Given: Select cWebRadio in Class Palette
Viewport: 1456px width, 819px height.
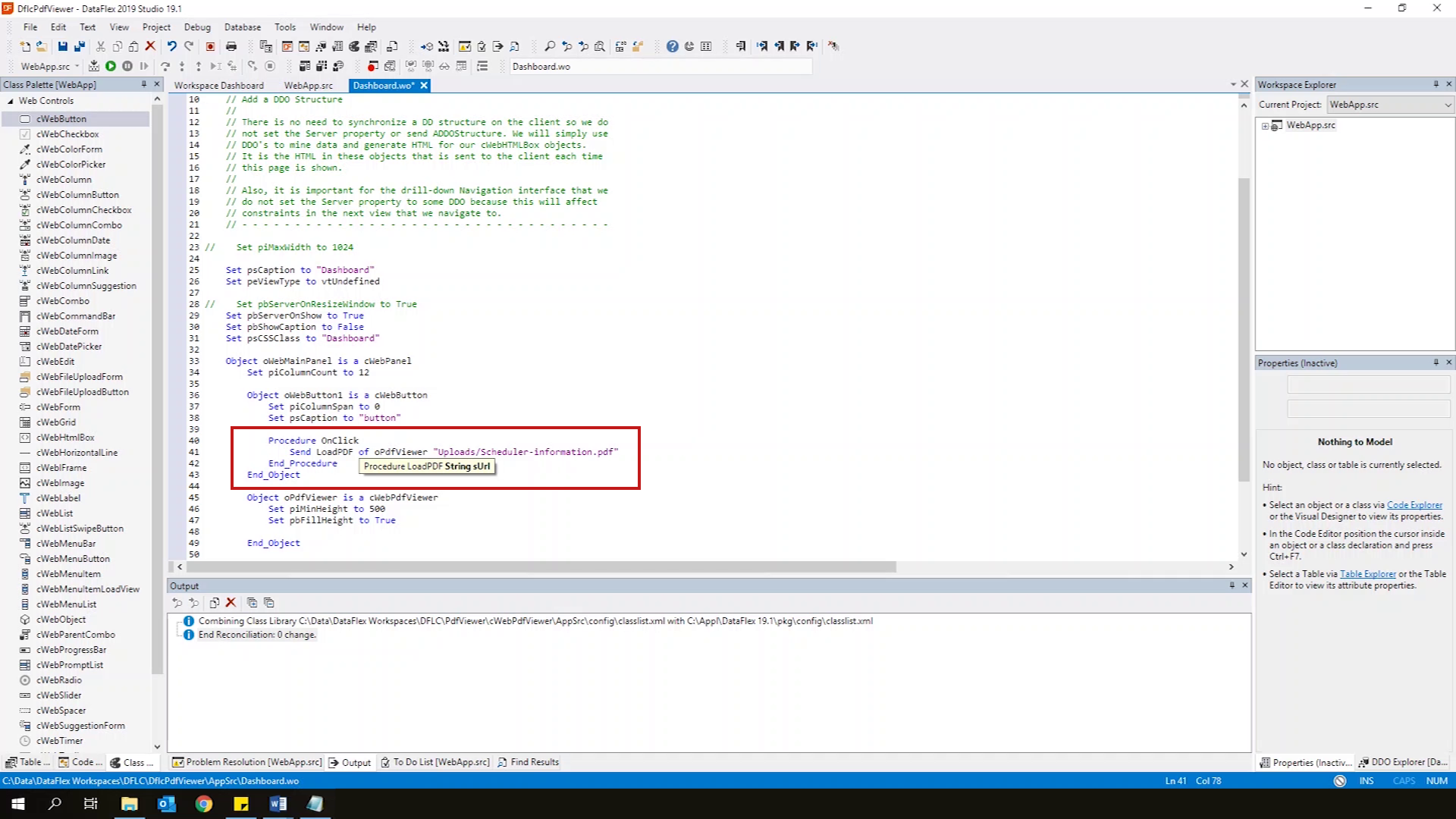Looking at the screenshot, I should pos(59,680).
